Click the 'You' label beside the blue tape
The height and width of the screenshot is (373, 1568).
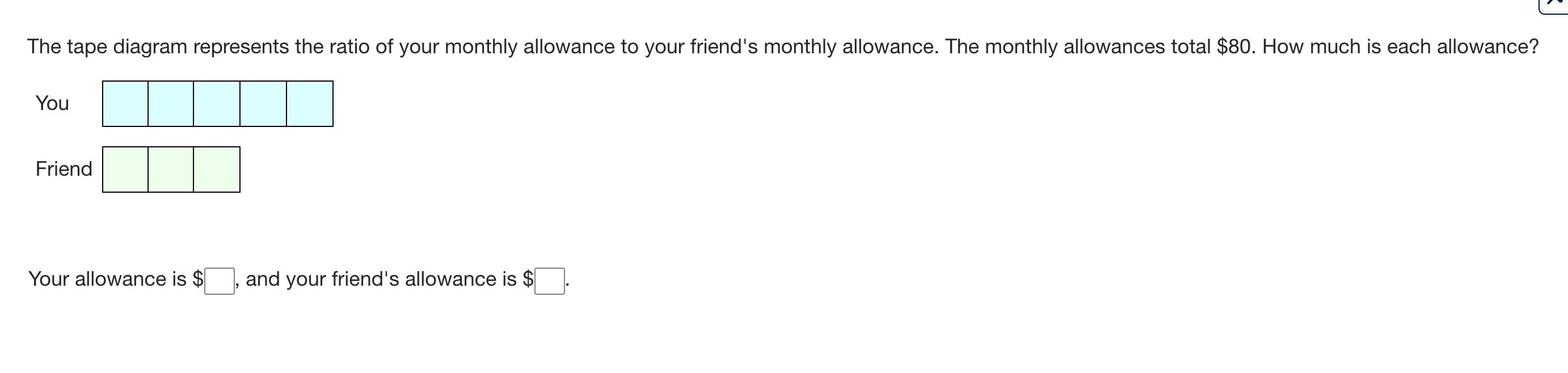click(x=52, y=103)
